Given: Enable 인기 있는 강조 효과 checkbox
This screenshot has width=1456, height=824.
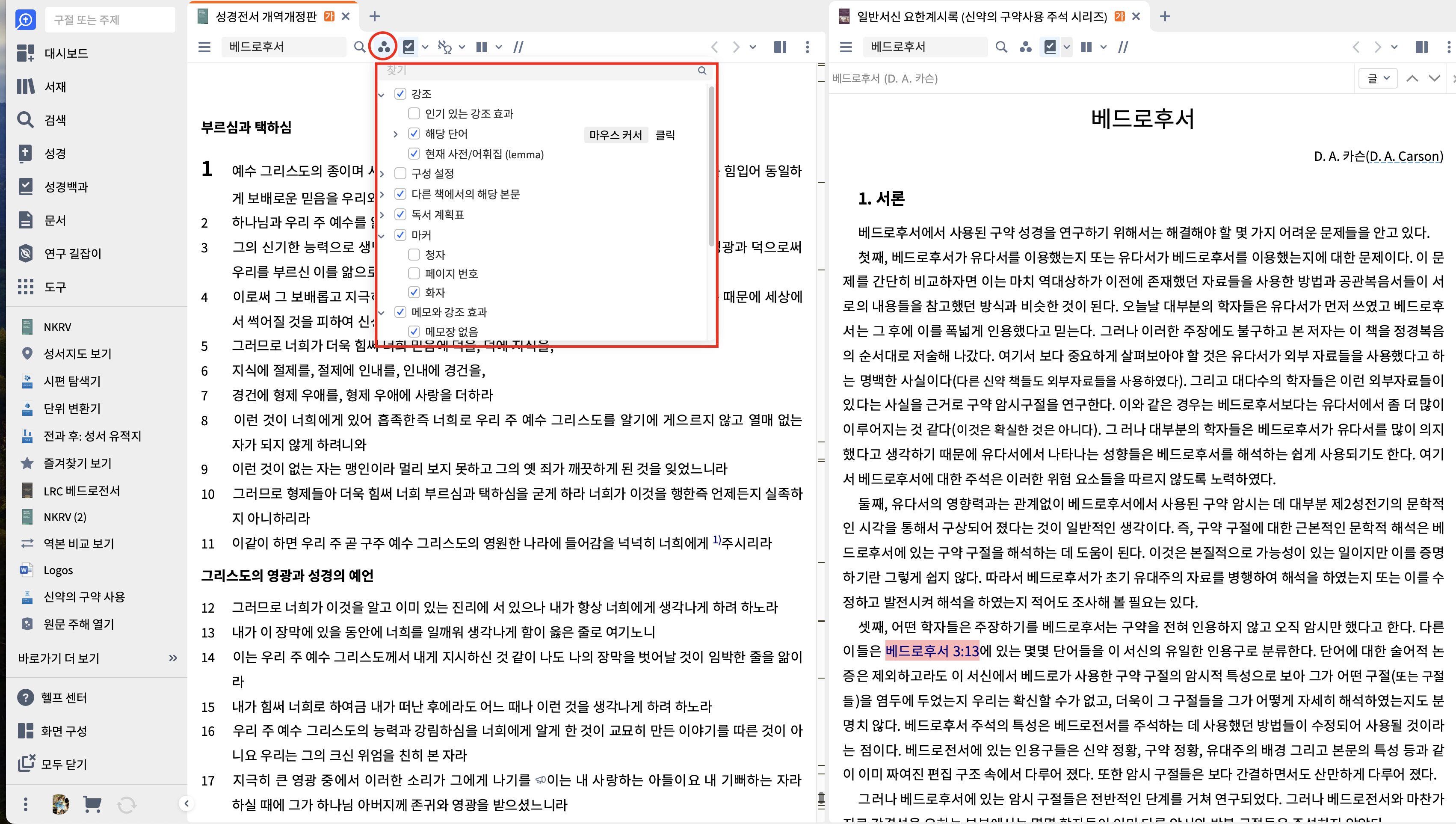Looking at the screenshot, I should pyautogui.click(x=414, y=114).
